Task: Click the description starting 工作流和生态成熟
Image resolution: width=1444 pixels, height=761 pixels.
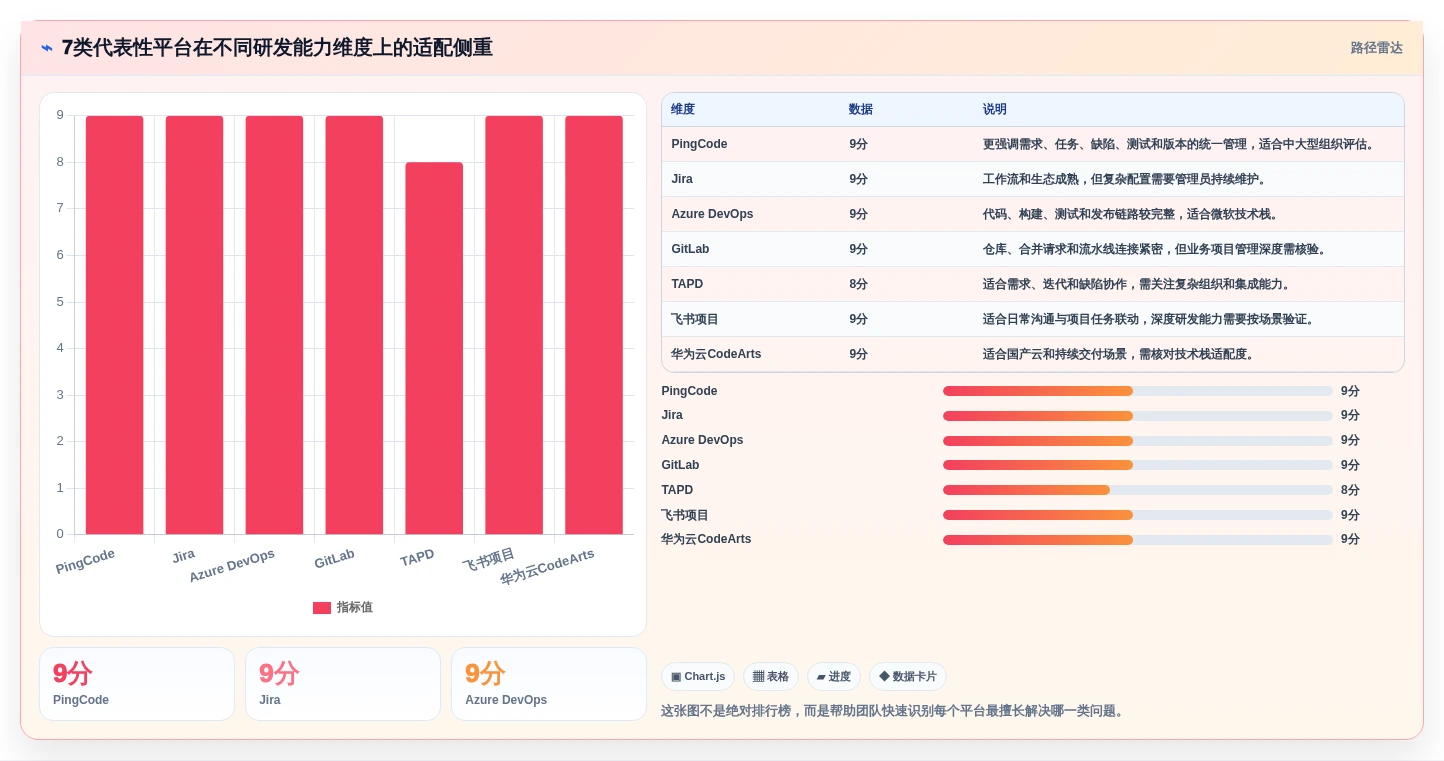Action: 1127,179
